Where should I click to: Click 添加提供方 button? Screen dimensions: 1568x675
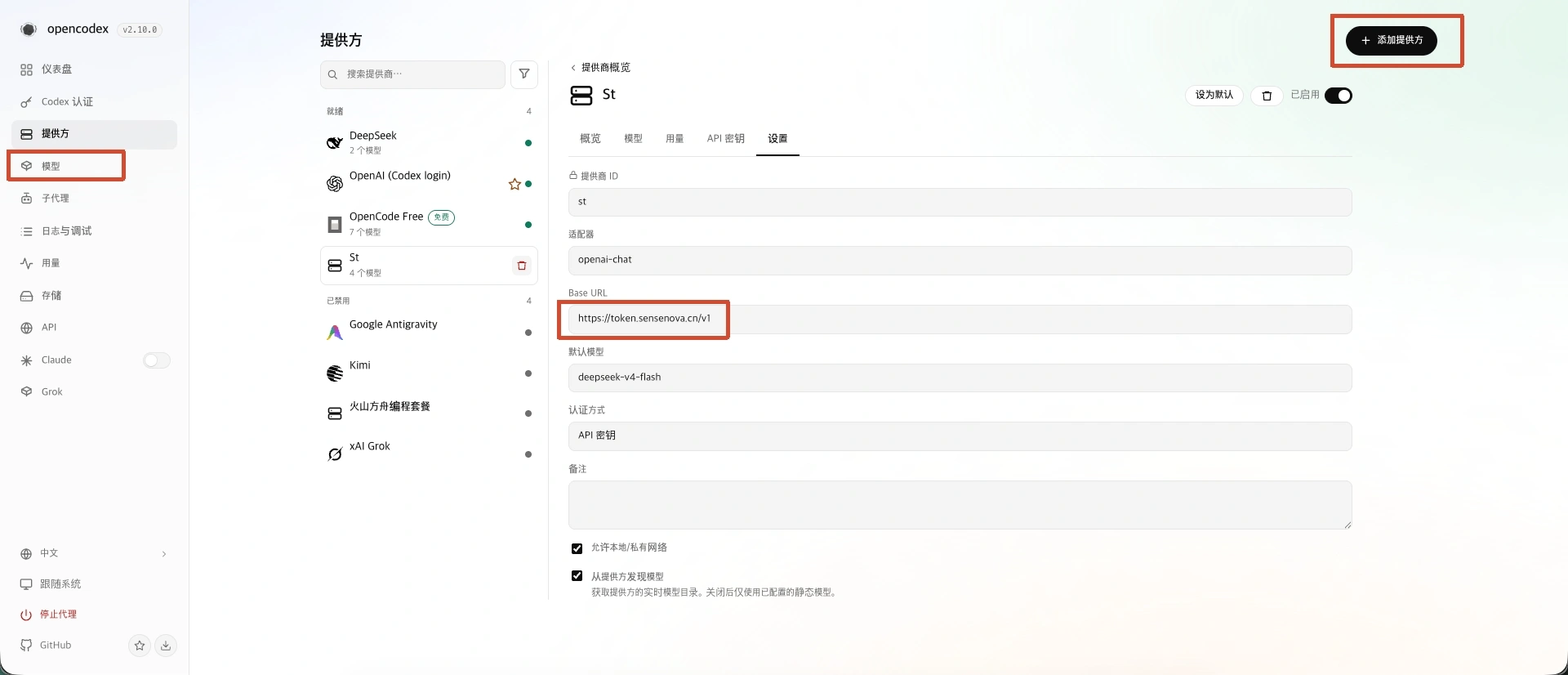click(1392, 40)
